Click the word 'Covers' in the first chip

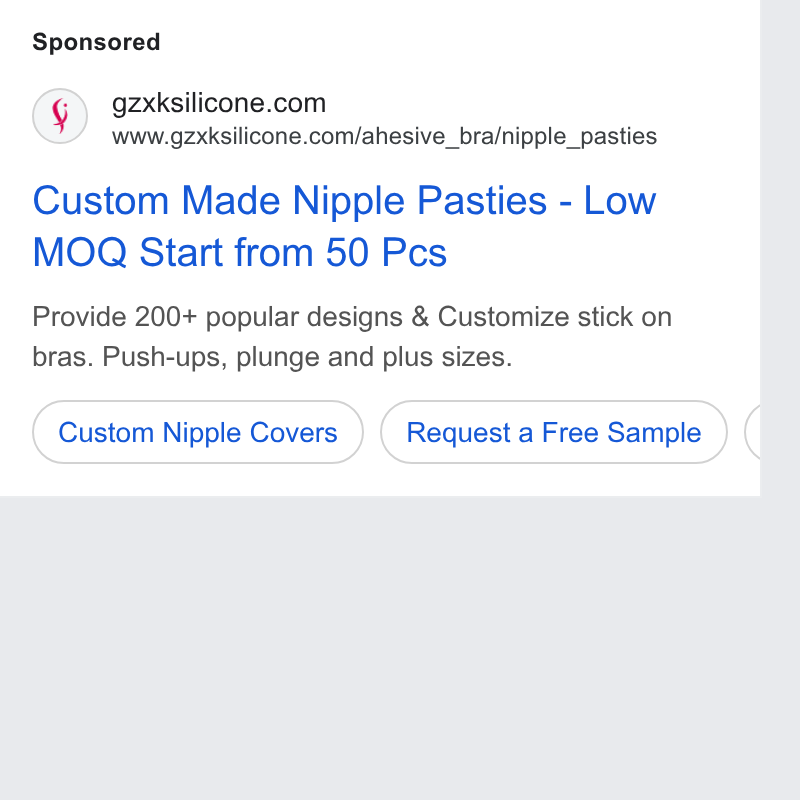coord(294,432)
